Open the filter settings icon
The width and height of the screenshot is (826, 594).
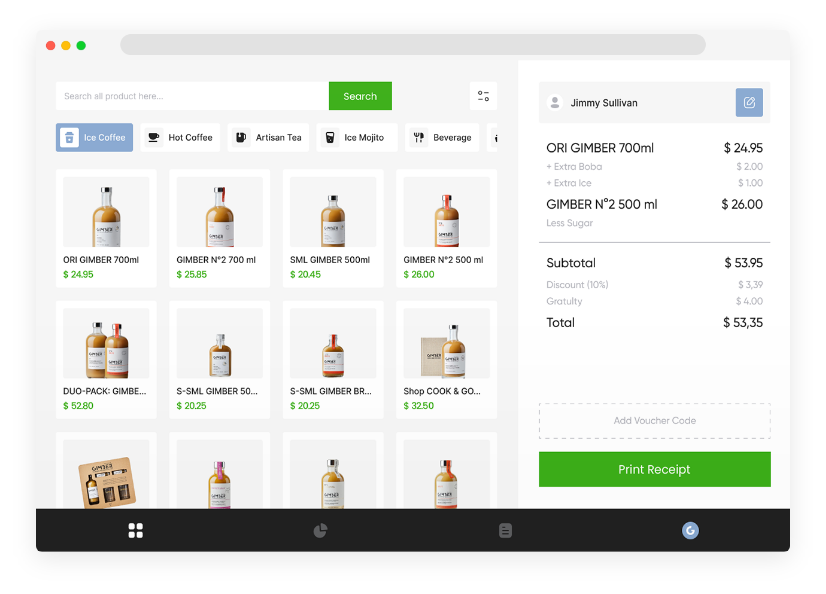tap(483, 96)
